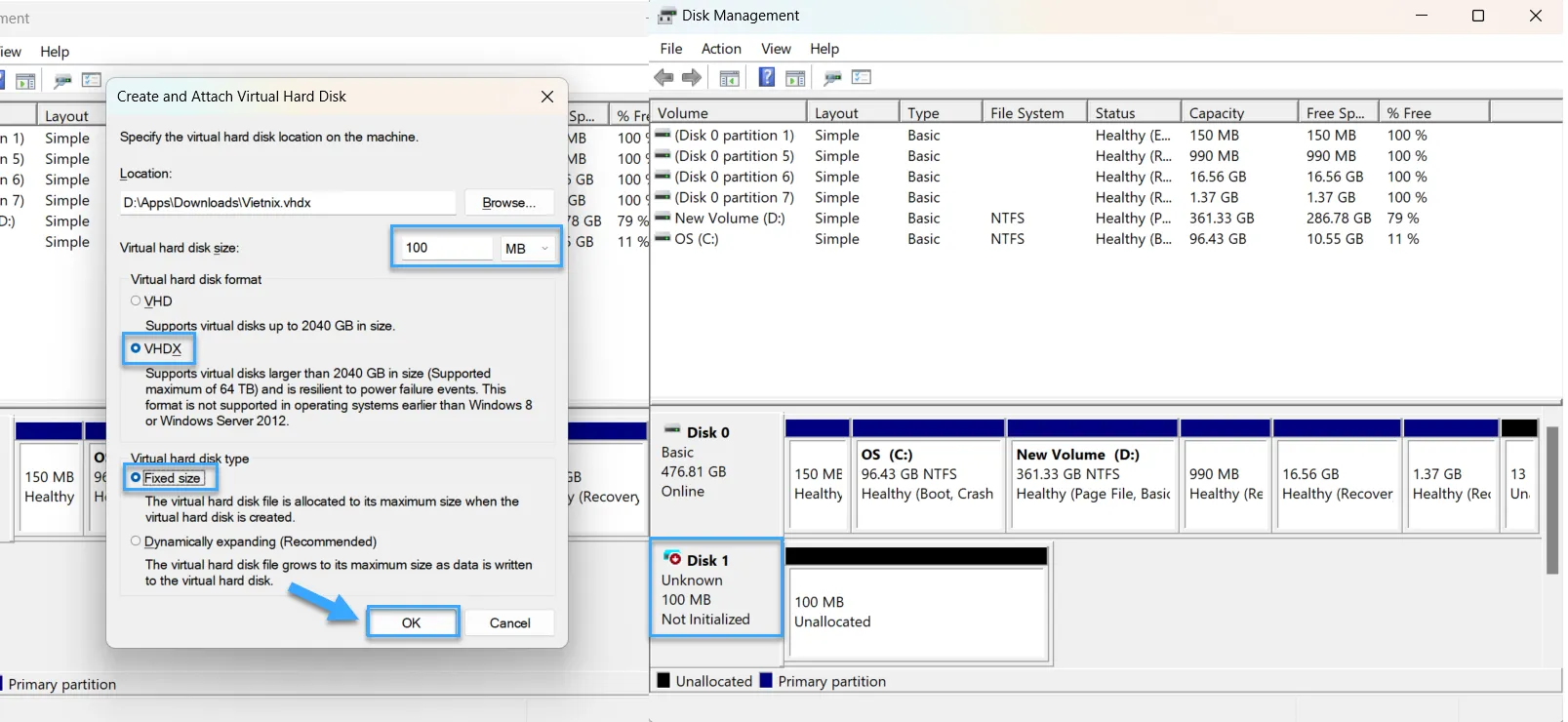Sort by the Volume column header
1568x722 pixels.
pos(728,113)
